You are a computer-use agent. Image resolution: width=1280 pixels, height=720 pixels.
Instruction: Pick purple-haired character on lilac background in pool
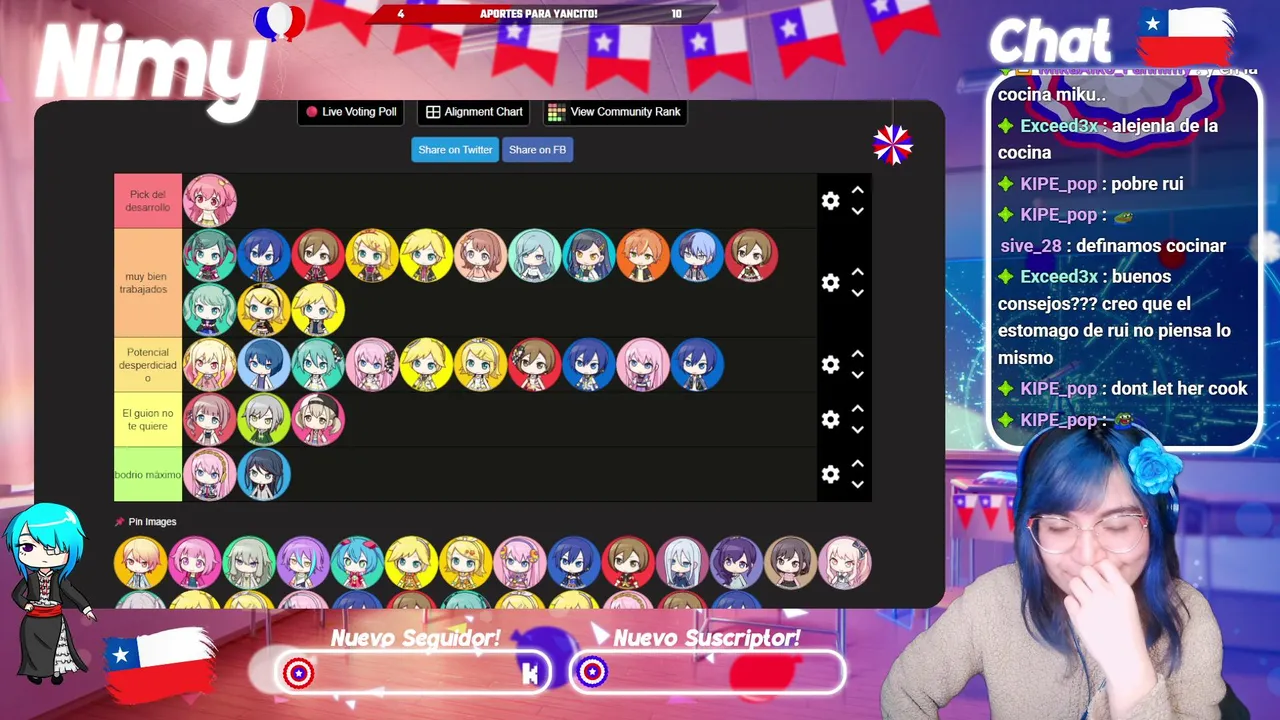pos(302,563)
